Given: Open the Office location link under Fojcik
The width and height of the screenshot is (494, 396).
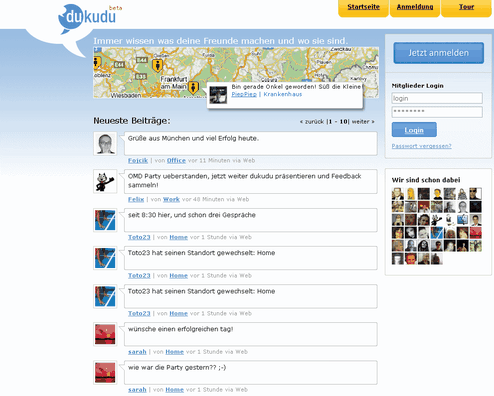Looking at the screenshot, I should tap(176, 161).
